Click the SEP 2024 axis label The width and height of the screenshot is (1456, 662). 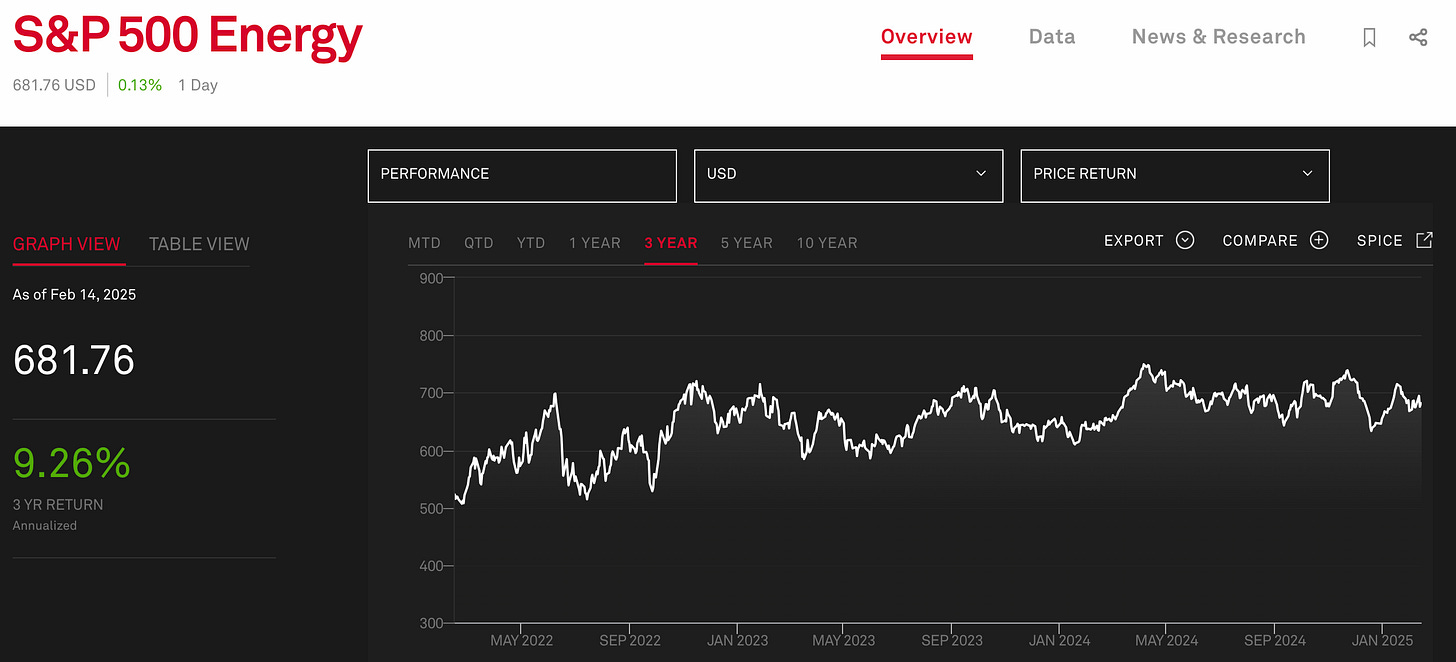pyautogui.click(x=1275, y=640)
